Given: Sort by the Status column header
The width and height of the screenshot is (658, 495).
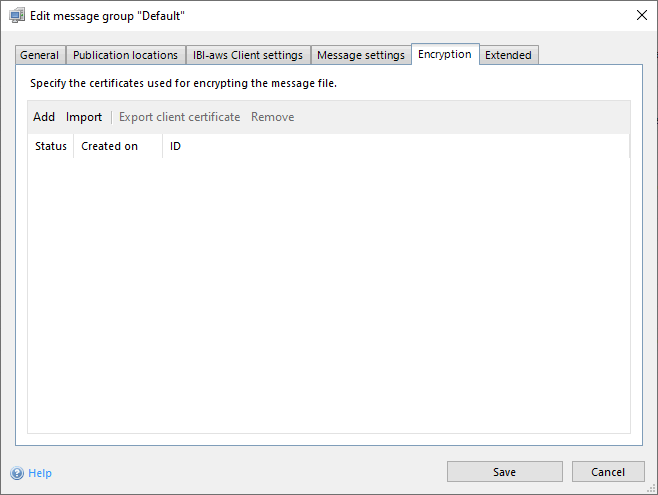Looking at the screenshot, I should click(51, 146).
